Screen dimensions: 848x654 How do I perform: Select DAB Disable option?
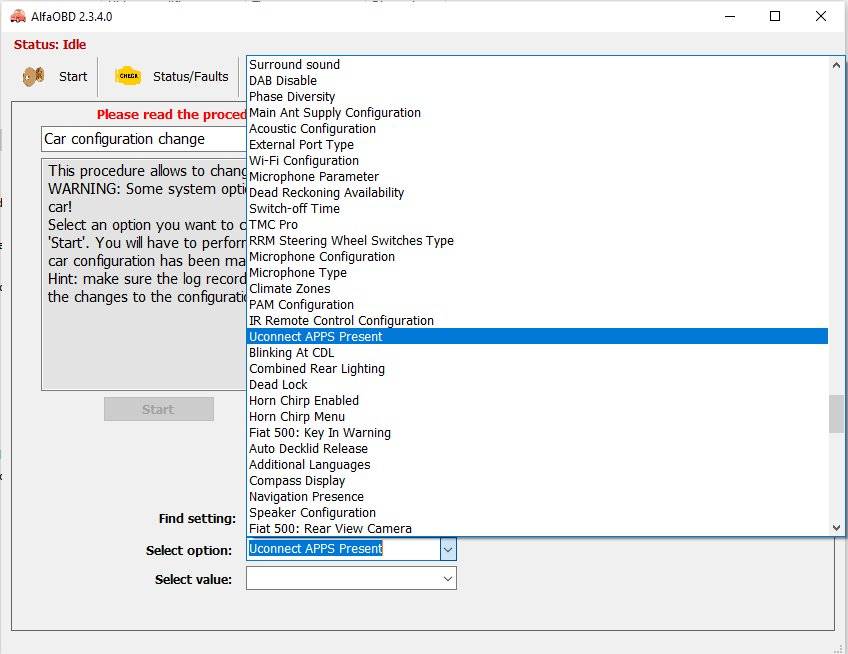(x=537, y=81)
